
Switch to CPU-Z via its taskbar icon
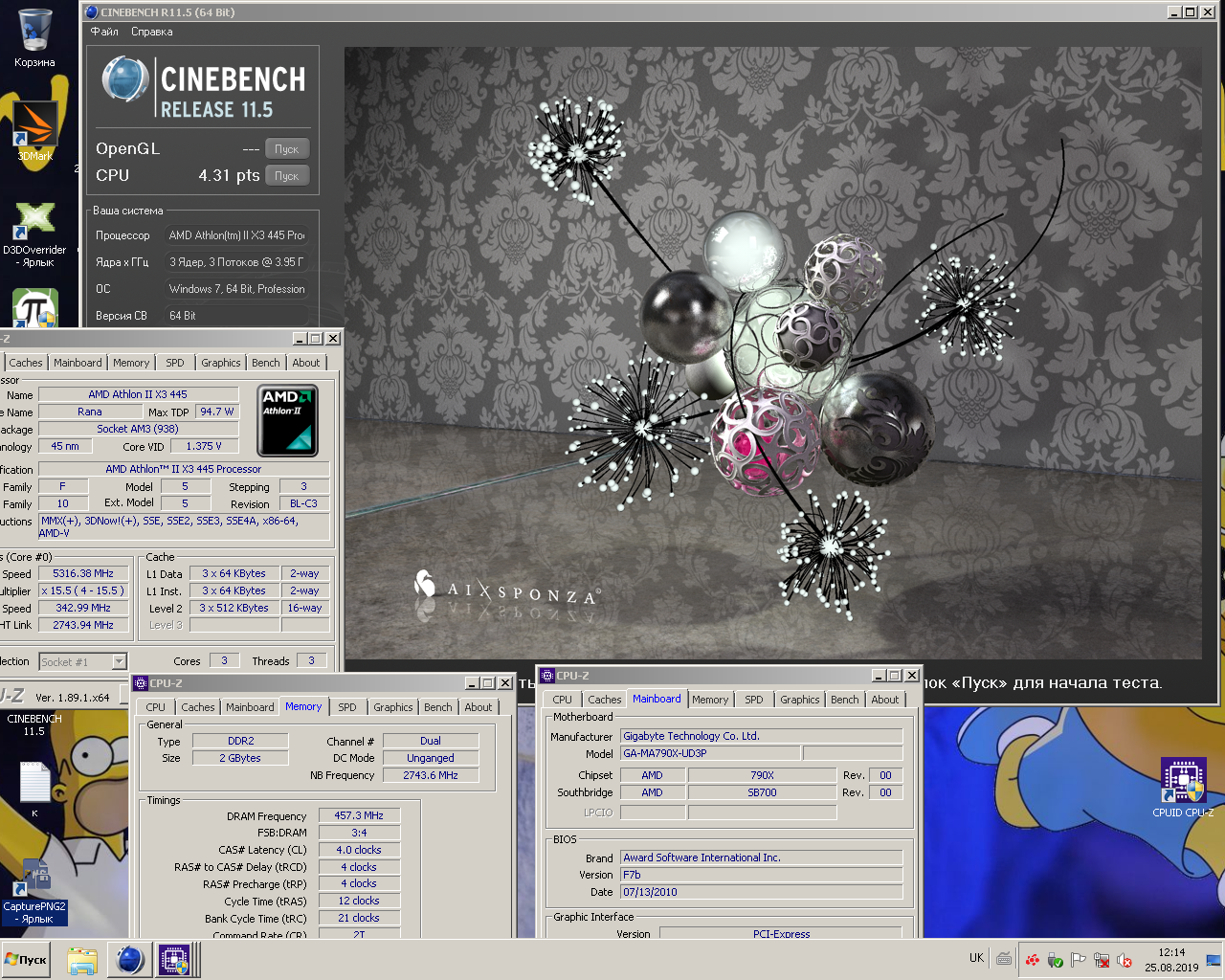pyautogui.click(x=174, y=960)
